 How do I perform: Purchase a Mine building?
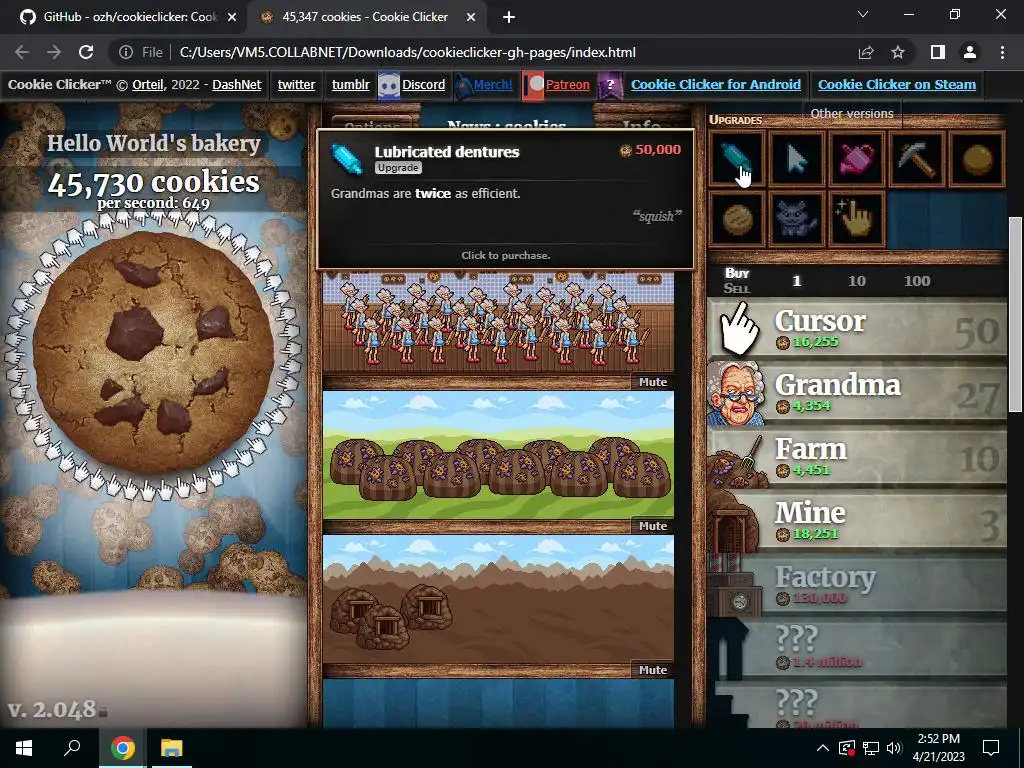(857, 522)
